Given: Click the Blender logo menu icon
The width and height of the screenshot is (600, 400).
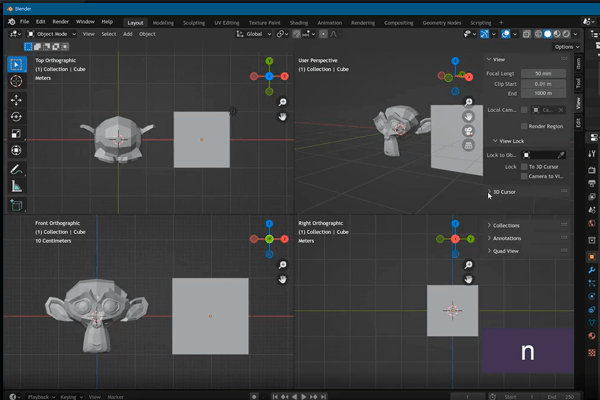Looking at the screenshot, I should (x=11, y=22).
